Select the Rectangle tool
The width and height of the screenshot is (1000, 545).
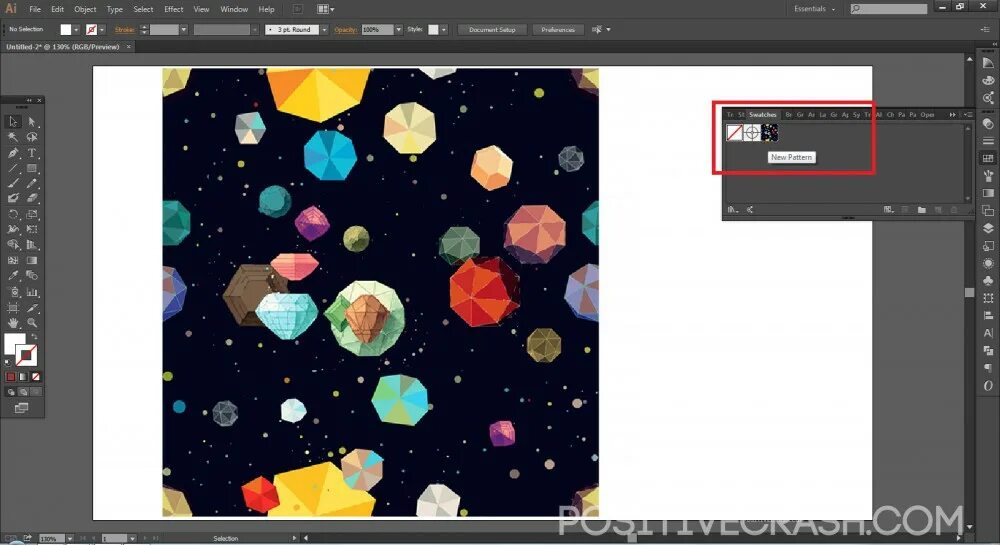tap(32, 168)
